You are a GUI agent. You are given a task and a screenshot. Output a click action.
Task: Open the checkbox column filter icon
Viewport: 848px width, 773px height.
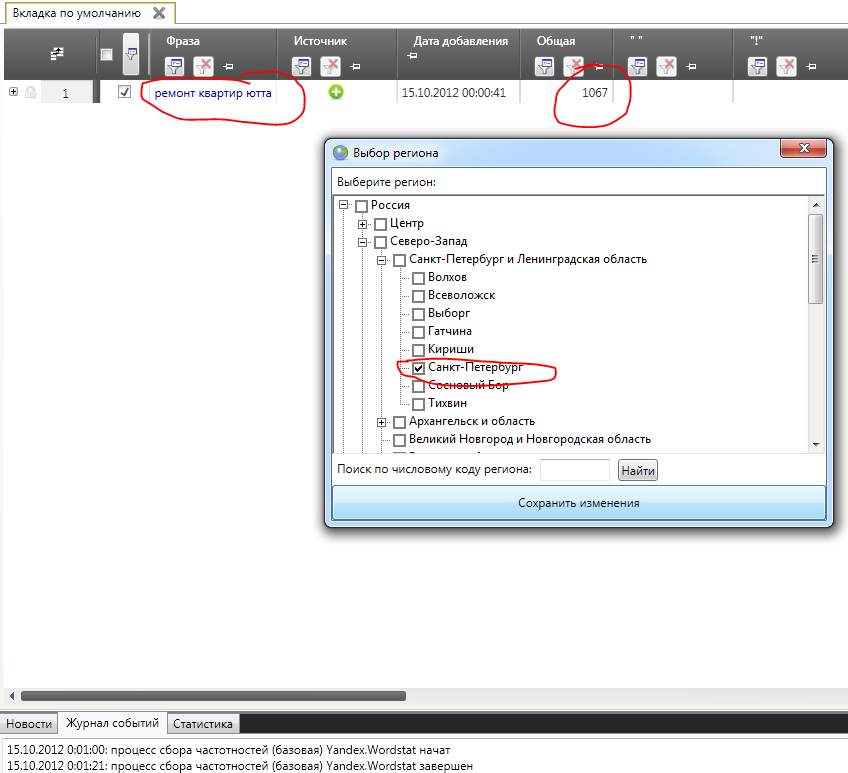tap(131, 54)
